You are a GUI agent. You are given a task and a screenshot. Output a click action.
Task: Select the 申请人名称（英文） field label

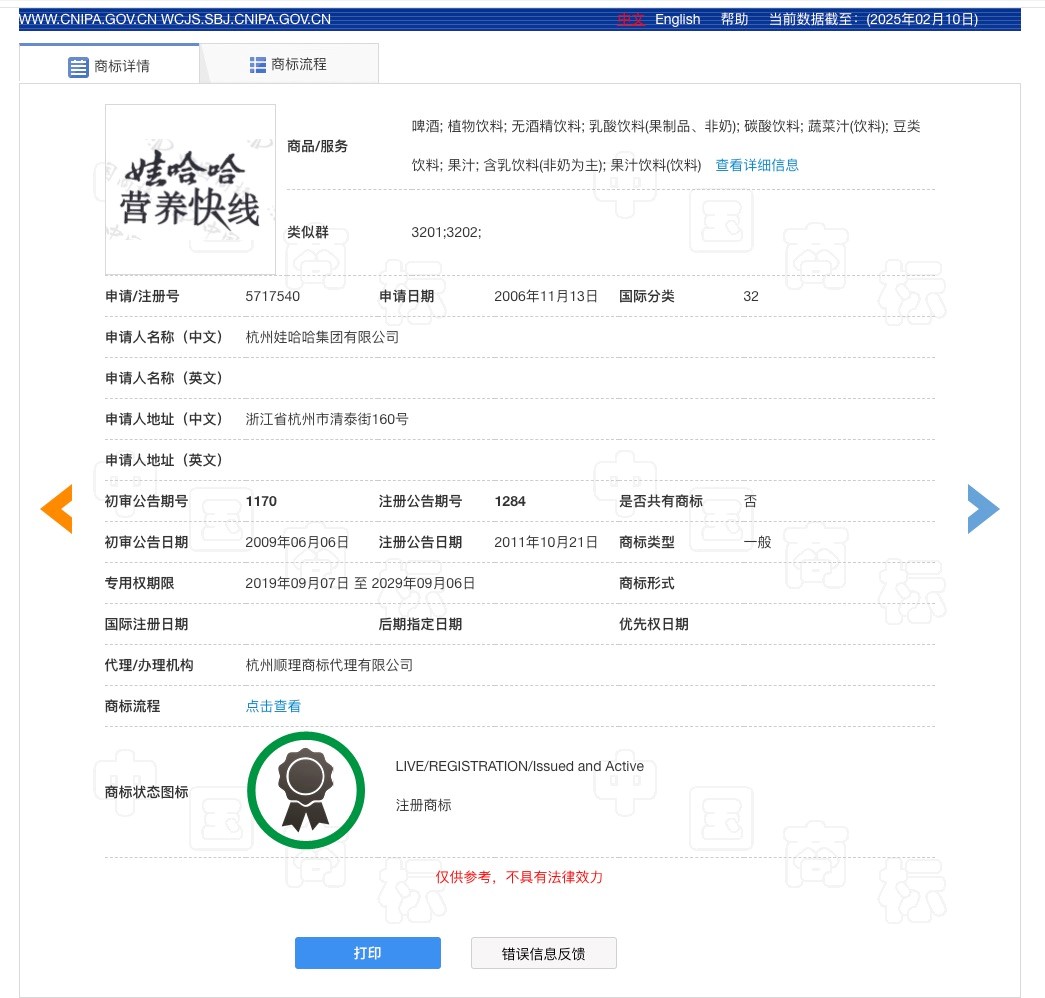point(163,378)
